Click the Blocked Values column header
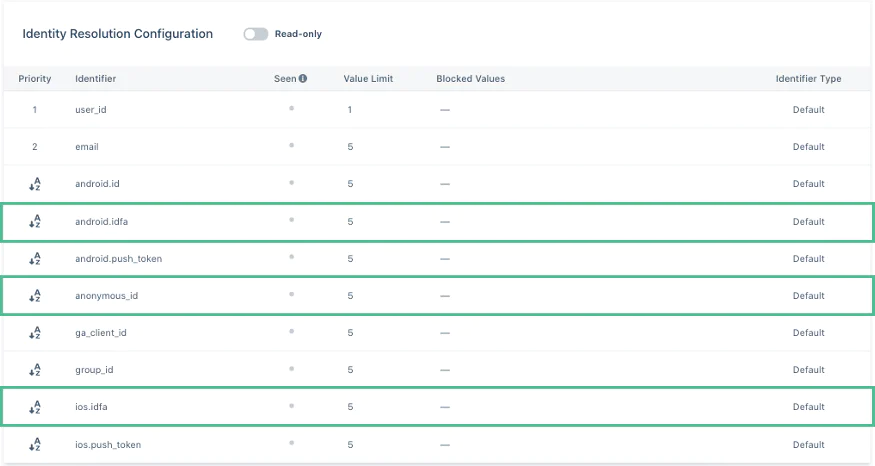Viewport: 875px width, 466px height. point(470,79)
